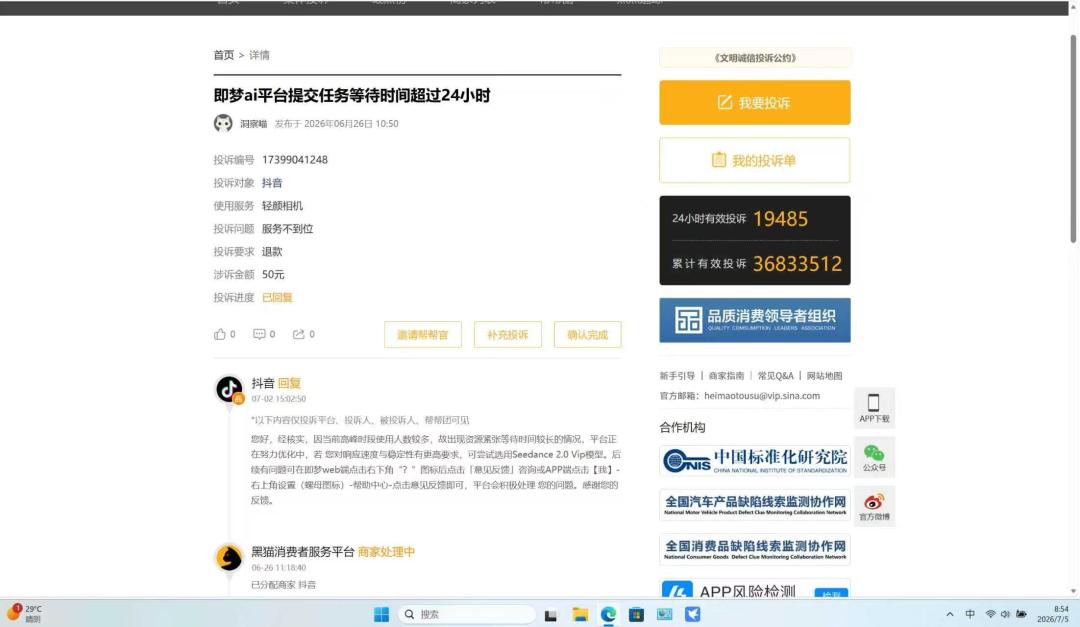1080x627 pixels.
Task: Open Microsoft Store from taskbar
Action: (x=636, y=615)
